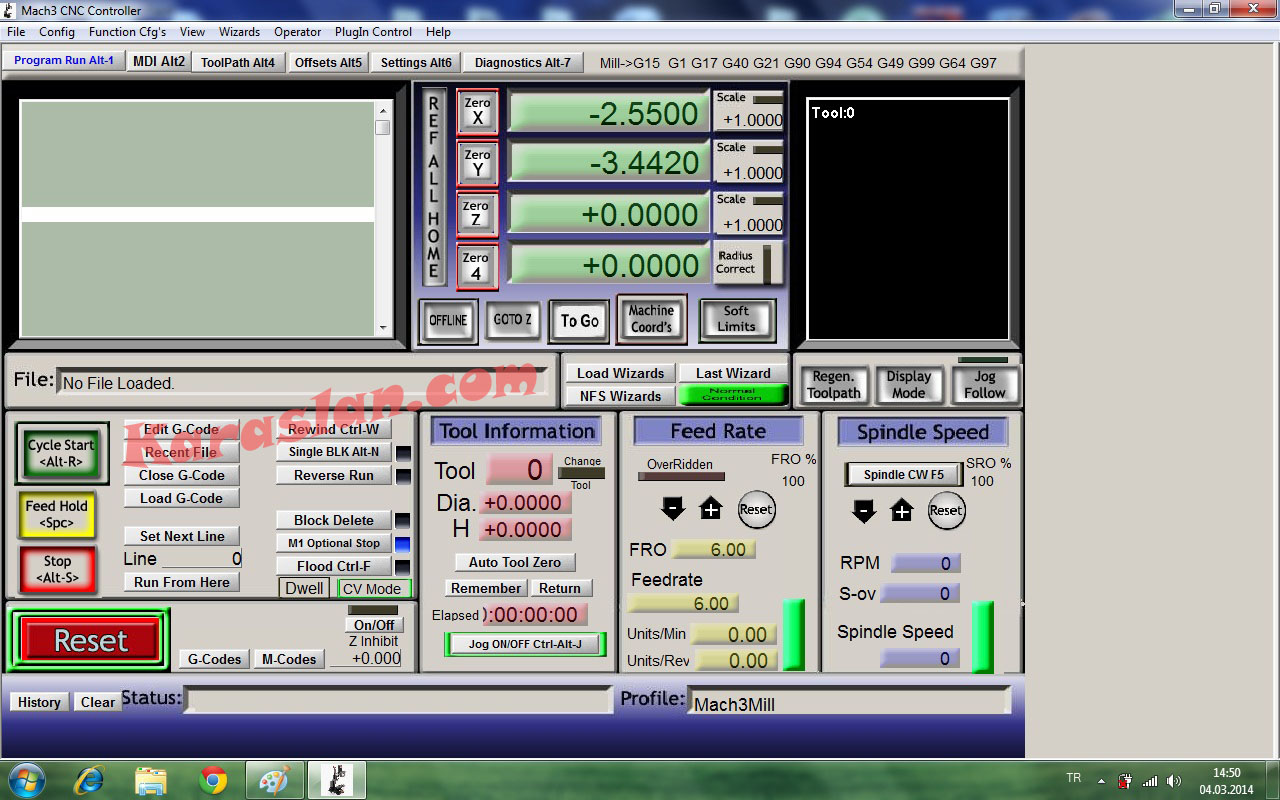
Task: Click the Edit G-Code button
Action: click(x=181, y=429)
